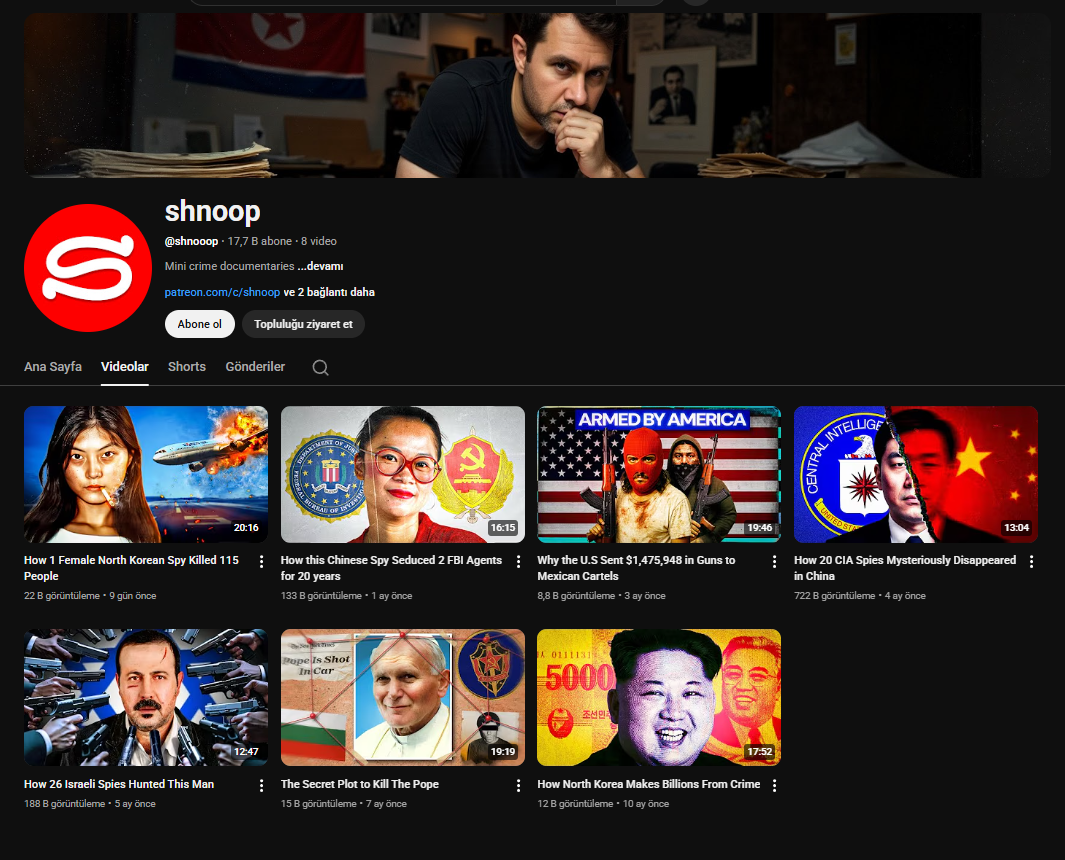The width and height of the screenshot is (1065, 860).
Task: Open thumbnail of Chinese Spy FBI Agents video
Action: click(403, 474)
